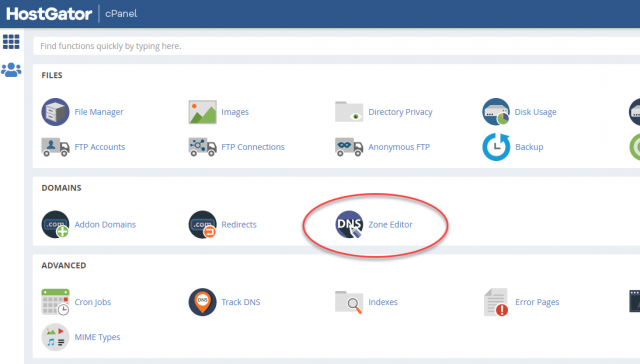Focus the Find functions search field
The height and width of the screenshot is (364, 640).
336,46
